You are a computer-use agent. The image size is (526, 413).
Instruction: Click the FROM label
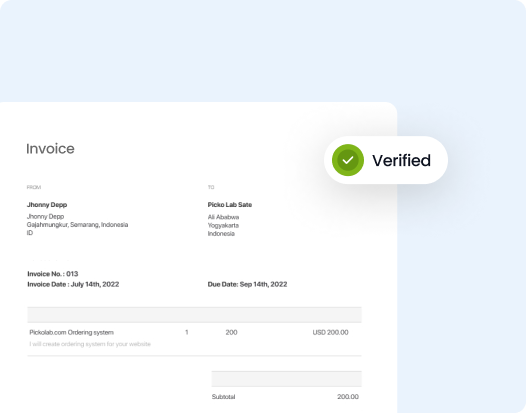pyautogui.click(x=34, y=187)
